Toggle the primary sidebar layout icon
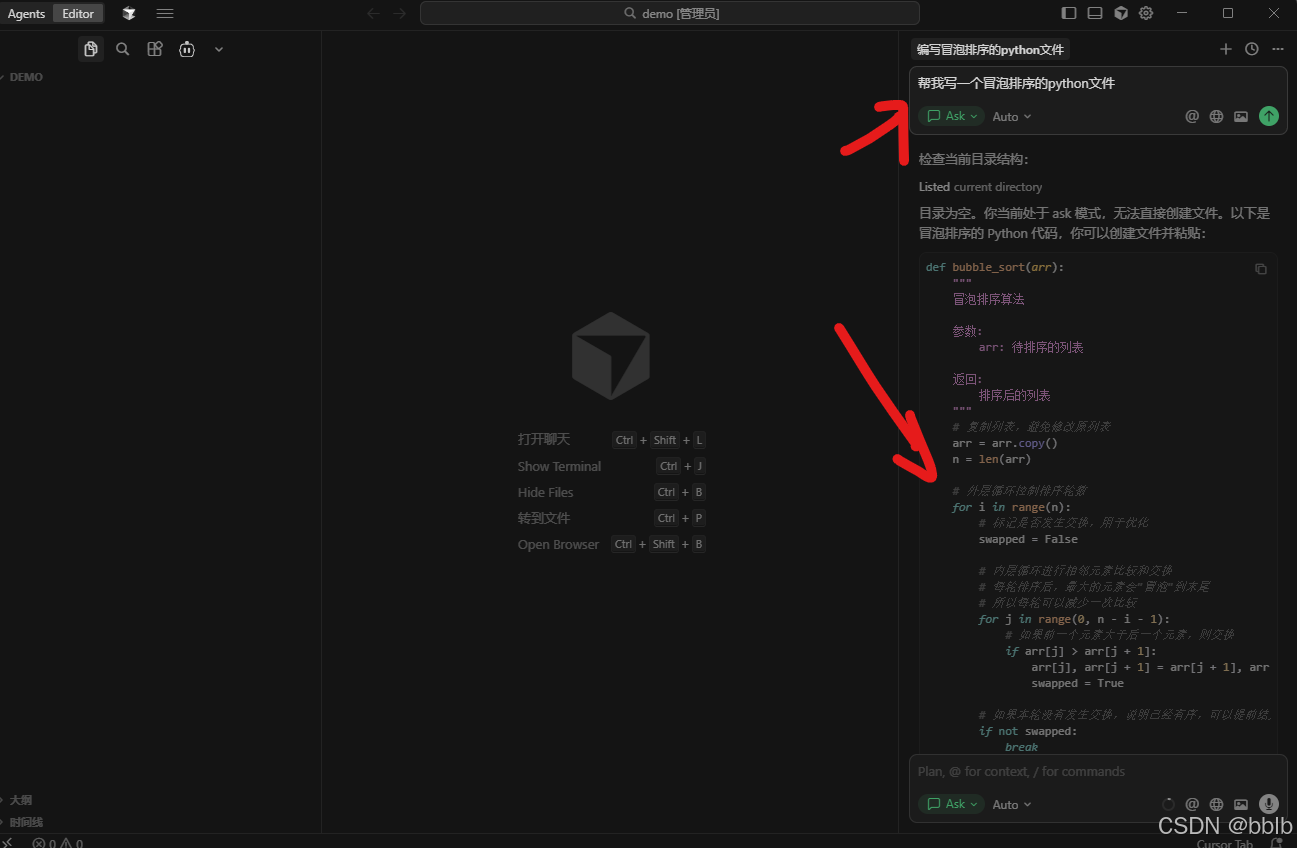This screenshot has height=848, width=1297. point(1069,14)
